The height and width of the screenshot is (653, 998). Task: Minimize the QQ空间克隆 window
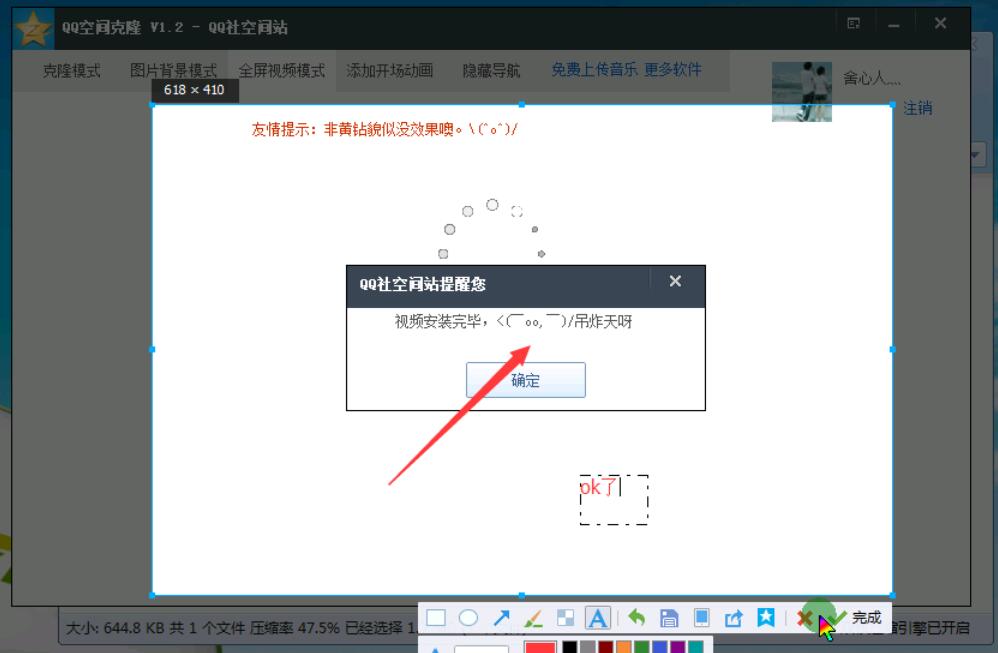894,25
